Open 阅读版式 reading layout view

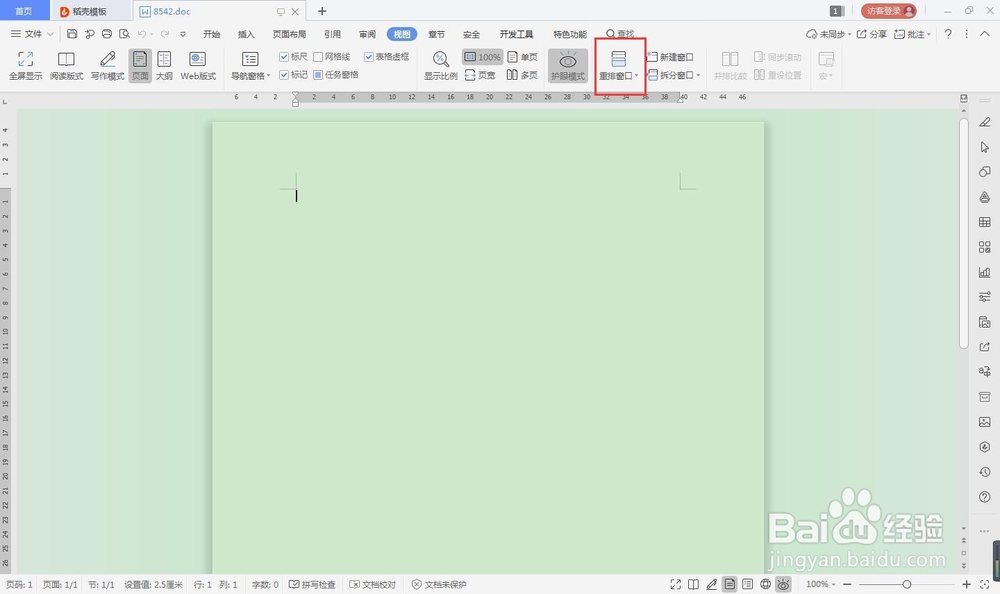click(65, 65)
